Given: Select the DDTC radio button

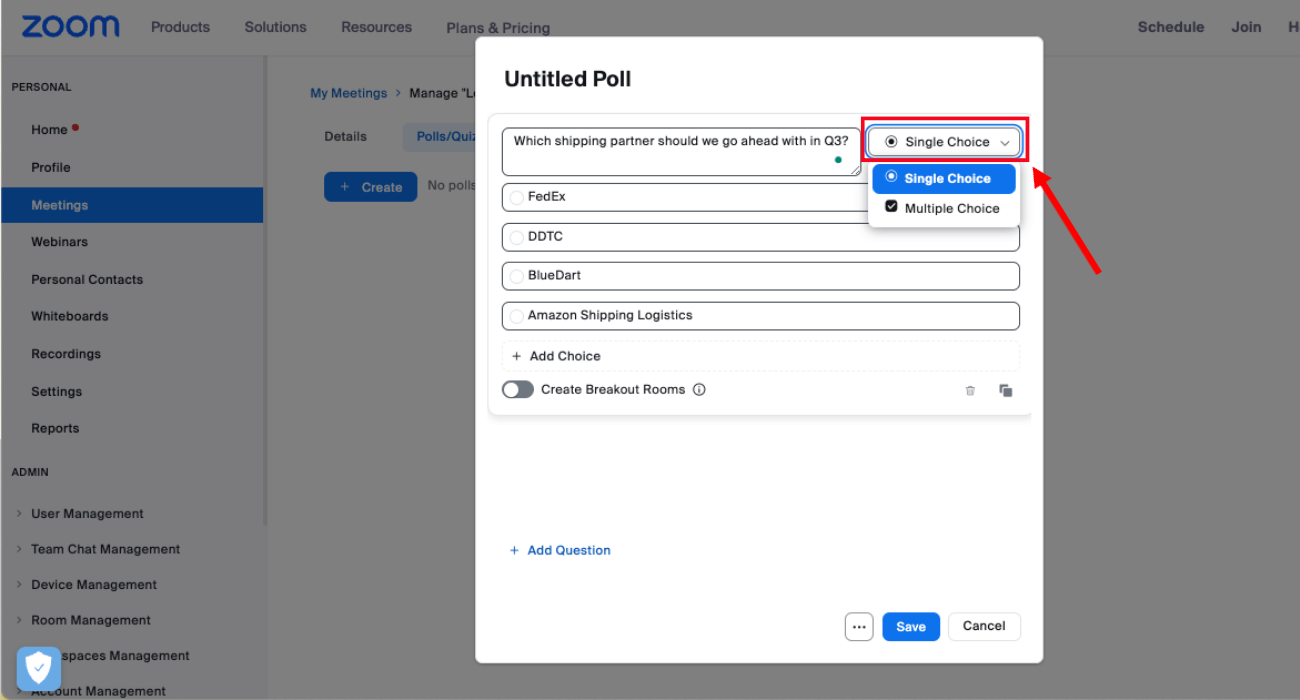Looking at the screenshot, I should (516, 238).
